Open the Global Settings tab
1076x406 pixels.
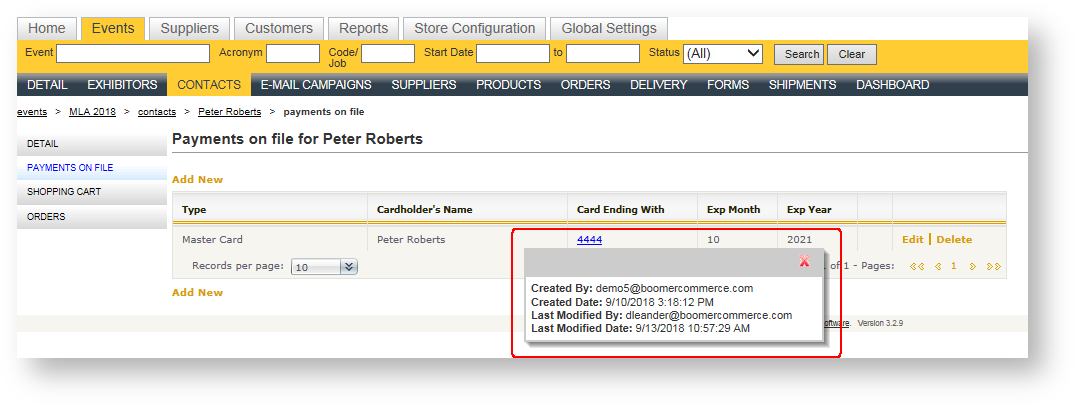pyautogui.click(x=609, y=29)
